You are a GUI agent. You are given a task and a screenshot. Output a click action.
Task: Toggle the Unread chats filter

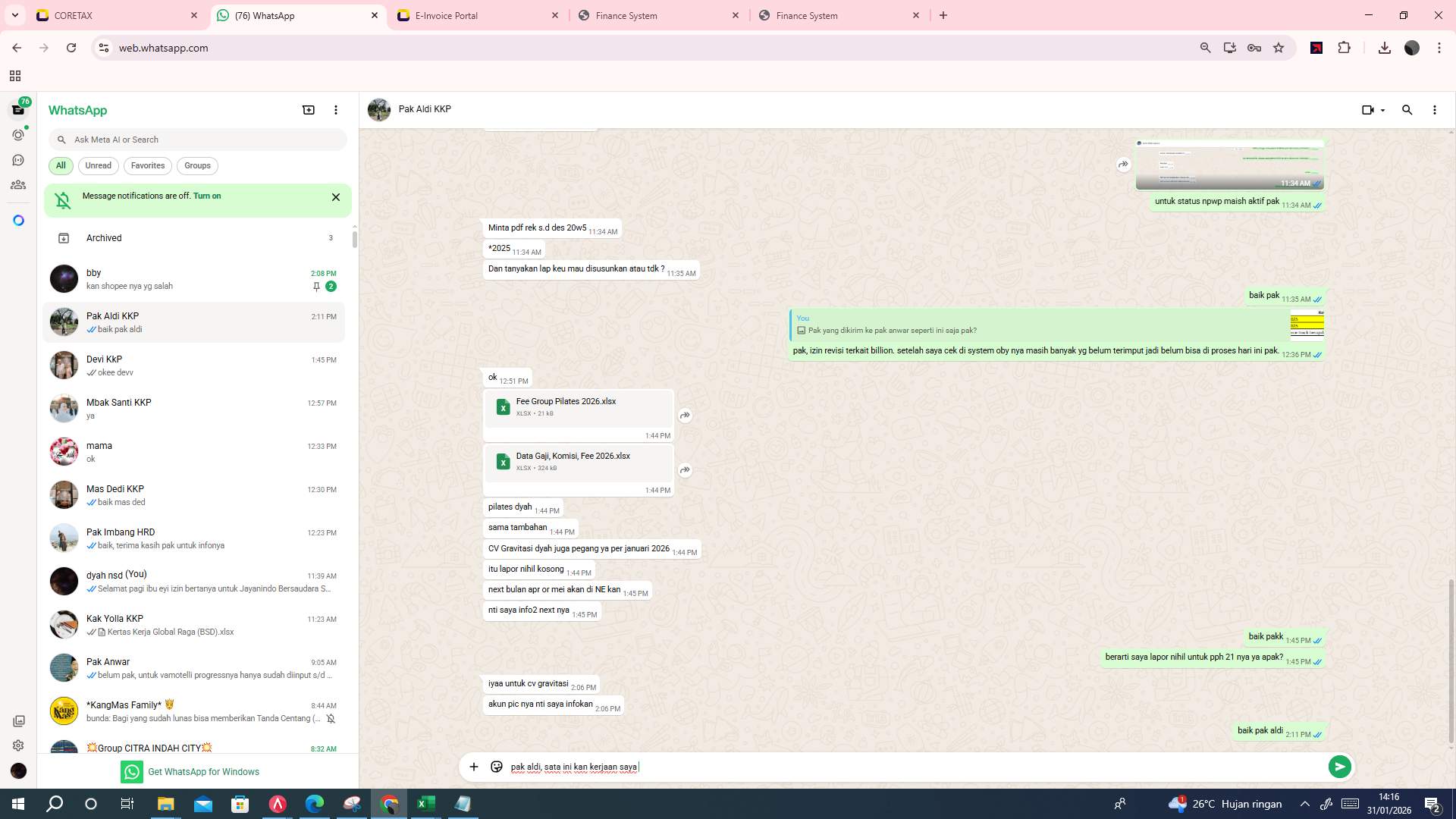pos(98,165)
